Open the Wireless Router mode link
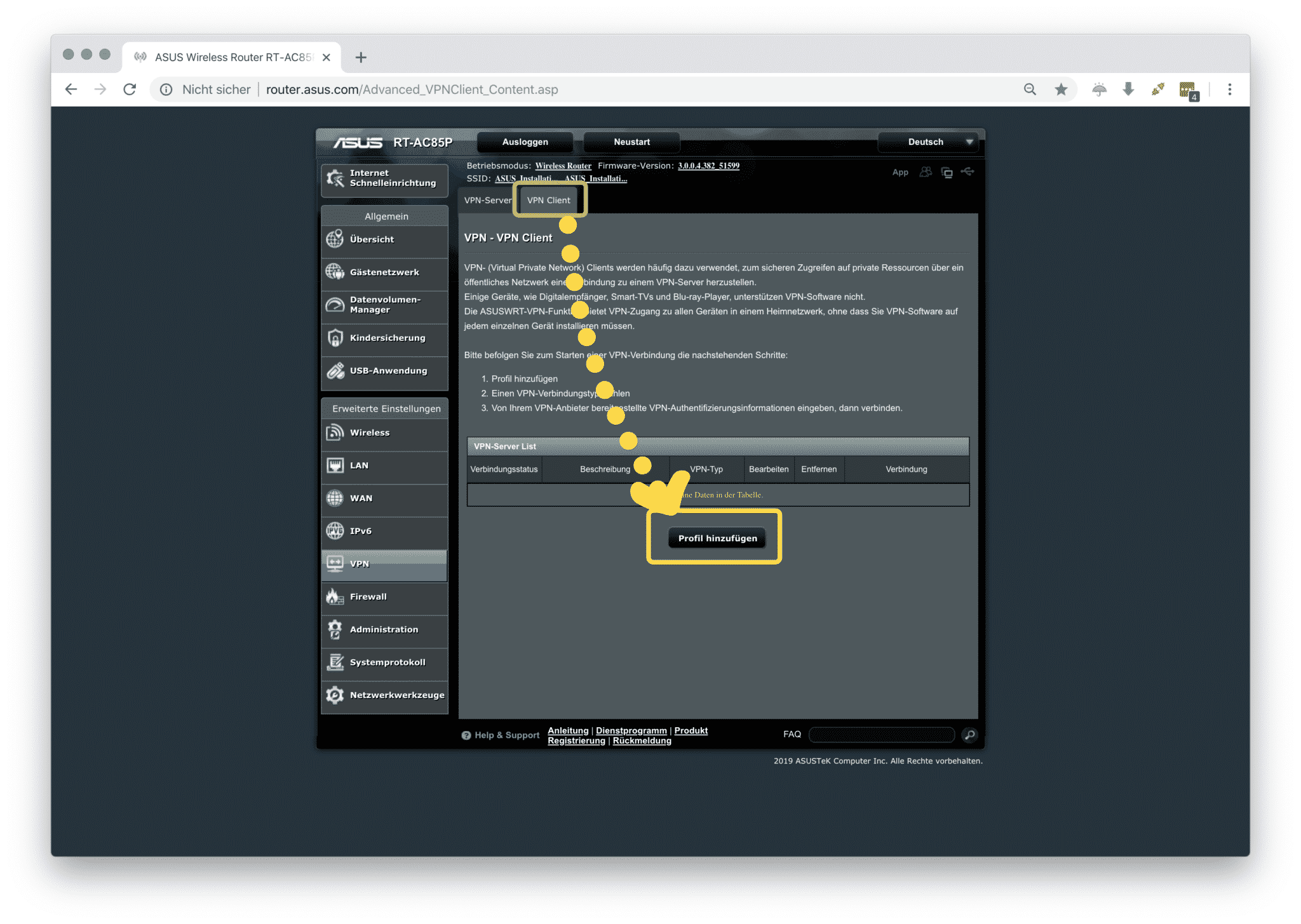1301x924 pixels. click(563, 166)
